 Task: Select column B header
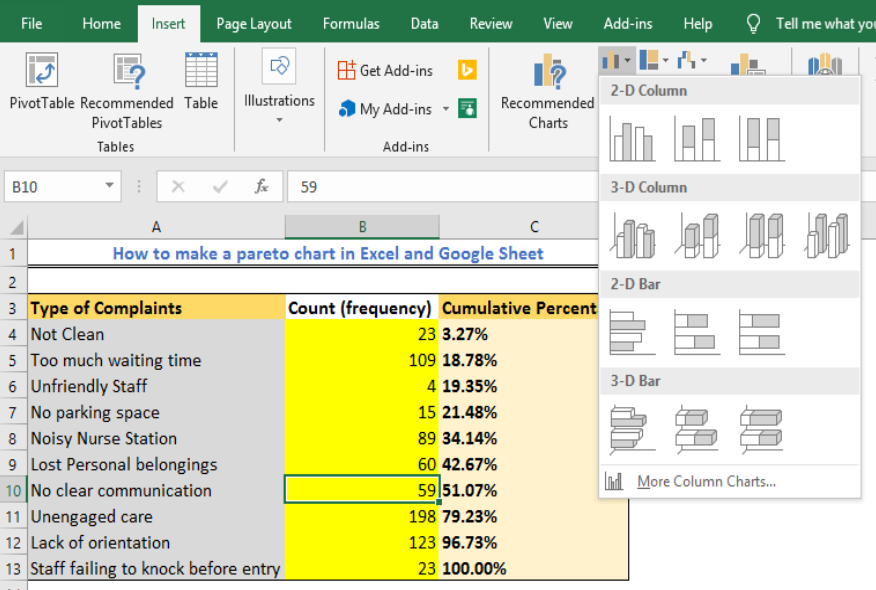pyautogui.click(x=362, y=227)
